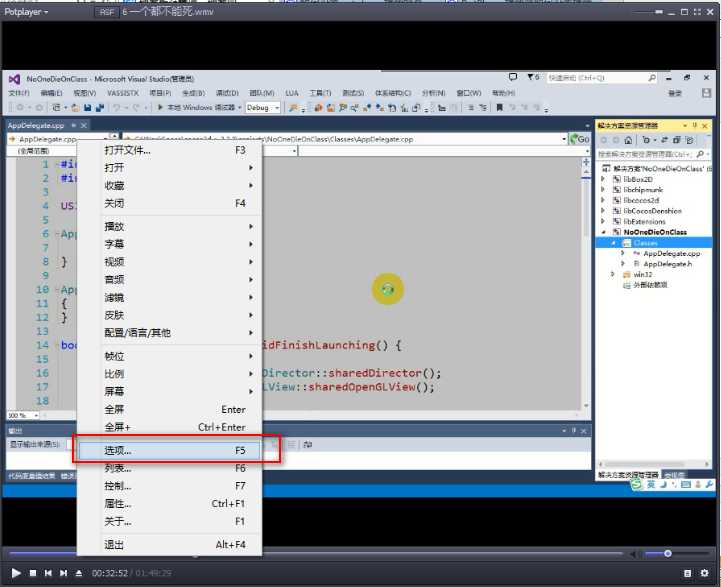Select the libcocos2d project

tap(641, 200)
